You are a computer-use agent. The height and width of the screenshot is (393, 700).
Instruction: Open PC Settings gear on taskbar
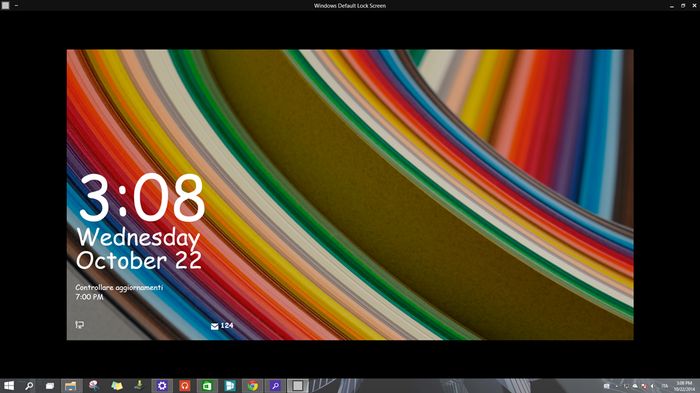162,386
